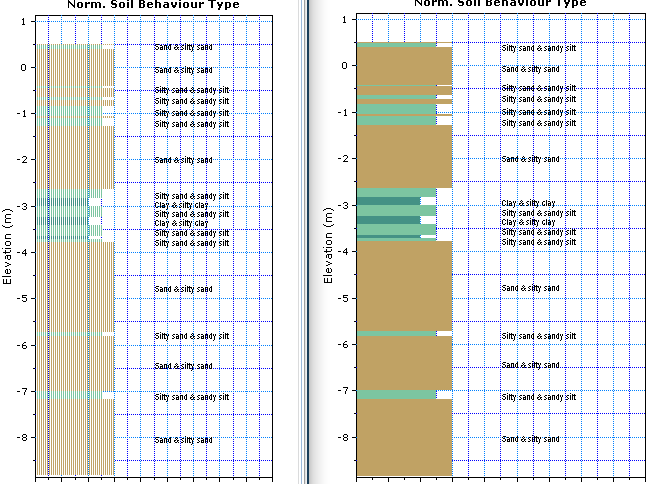Screen dimensions: 654x484
Task: Click elevation tick -1 on the right chart
Action: pos(343,112)
